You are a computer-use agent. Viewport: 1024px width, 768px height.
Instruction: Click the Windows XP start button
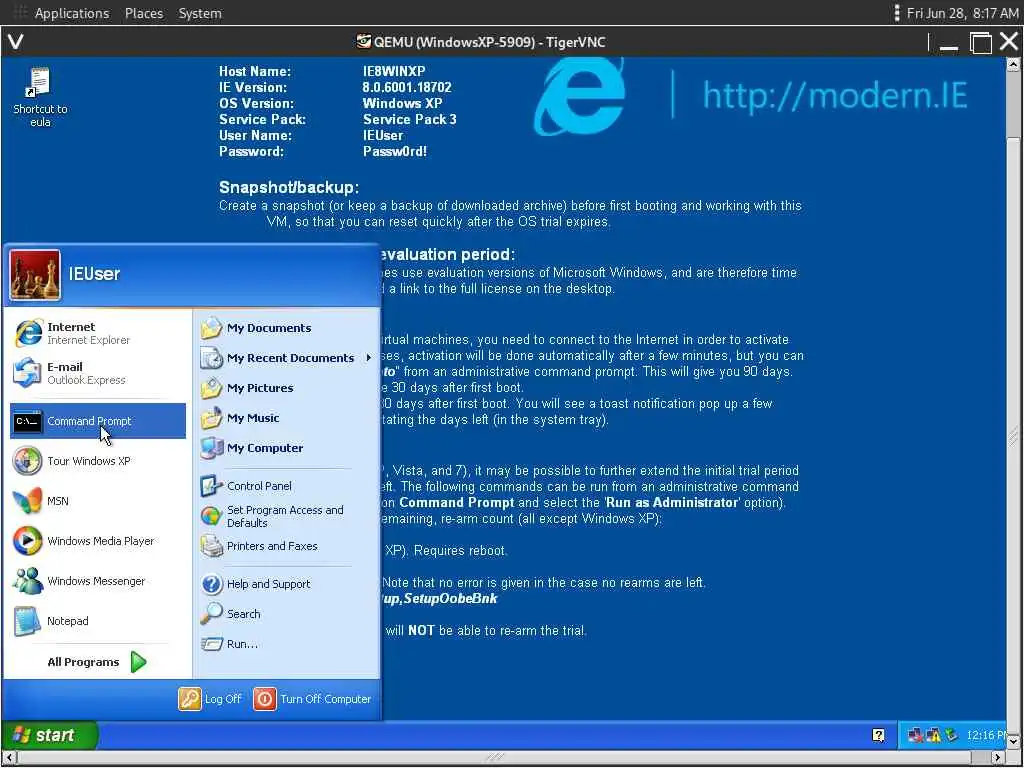click(x=50, y=735)
